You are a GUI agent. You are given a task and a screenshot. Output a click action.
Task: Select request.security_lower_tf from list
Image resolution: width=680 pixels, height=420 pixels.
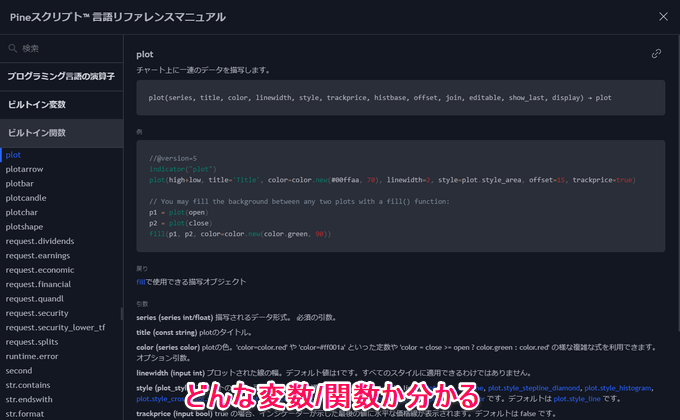tap(54, 327)
